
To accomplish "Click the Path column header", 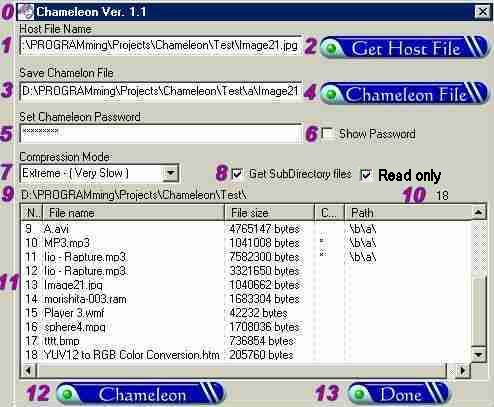I will click(408, 213).
